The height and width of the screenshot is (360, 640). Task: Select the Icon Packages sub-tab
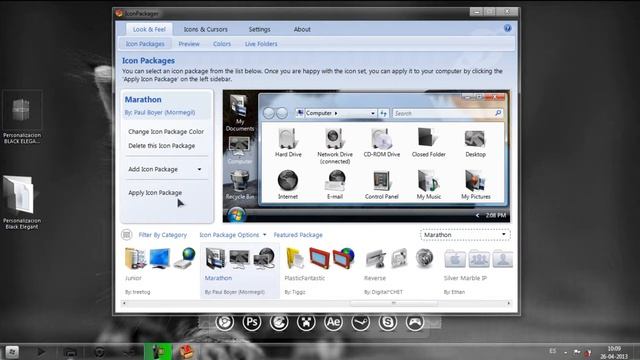pos(145,44)
